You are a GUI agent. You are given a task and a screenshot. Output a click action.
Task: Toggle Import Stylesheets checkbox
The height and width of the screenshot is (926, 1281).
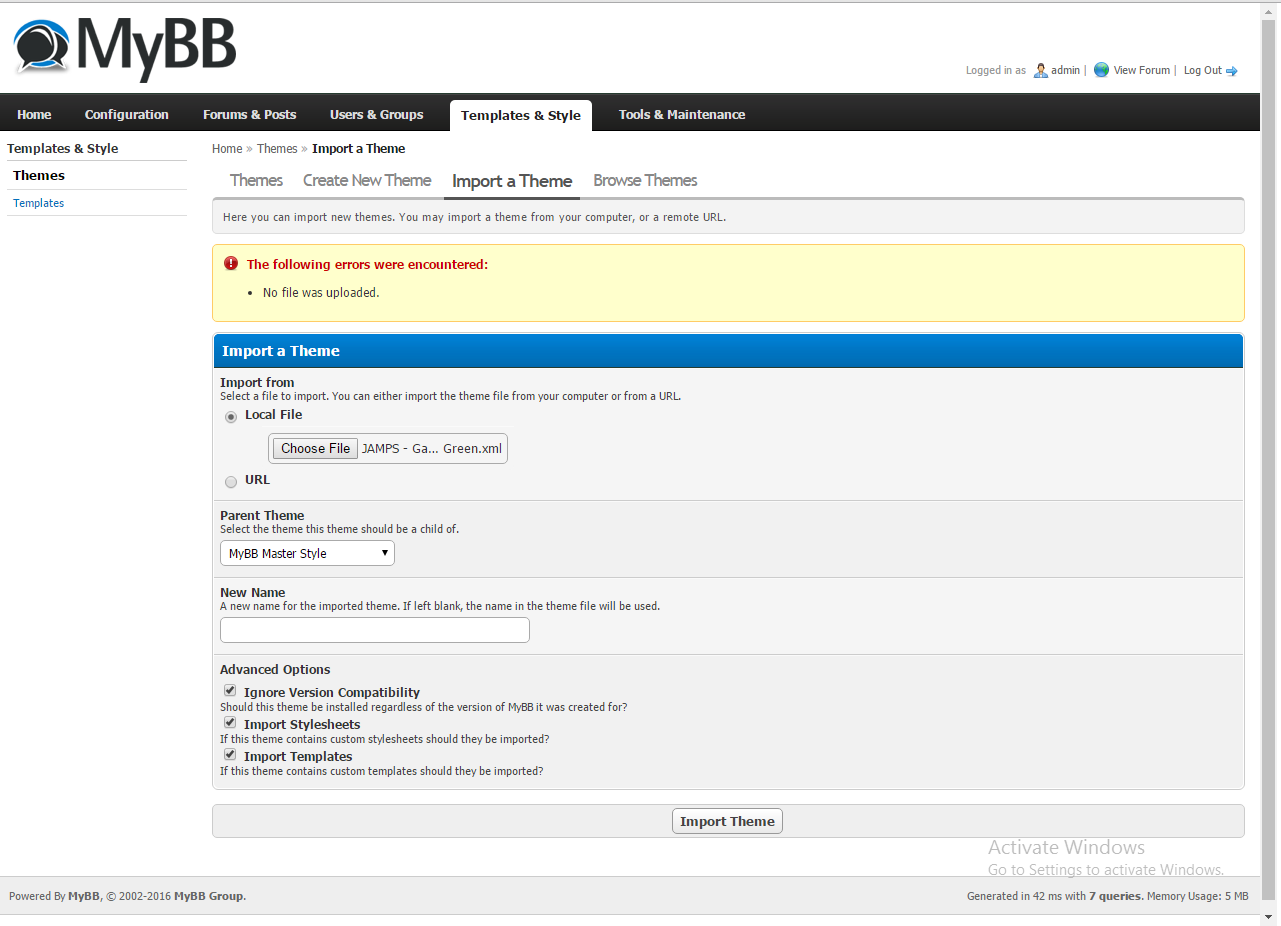click(230, 723)
